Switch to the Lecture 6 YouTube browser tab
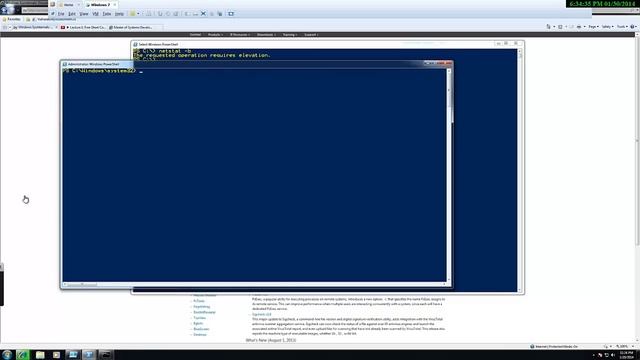This screenshot has width=640, height=360. [83, 27]
